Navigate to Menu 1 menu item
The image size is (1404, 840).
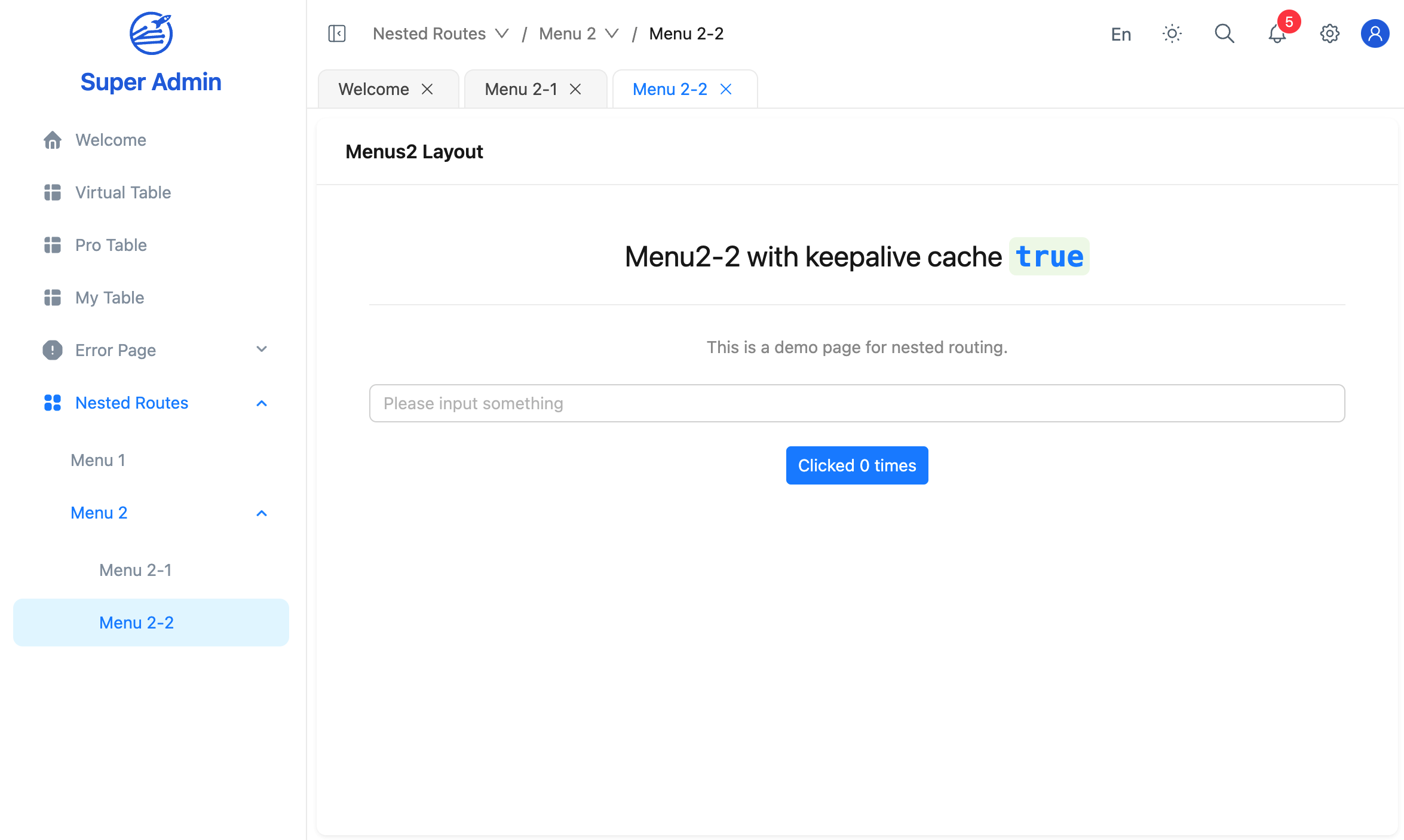coord(98,459)
